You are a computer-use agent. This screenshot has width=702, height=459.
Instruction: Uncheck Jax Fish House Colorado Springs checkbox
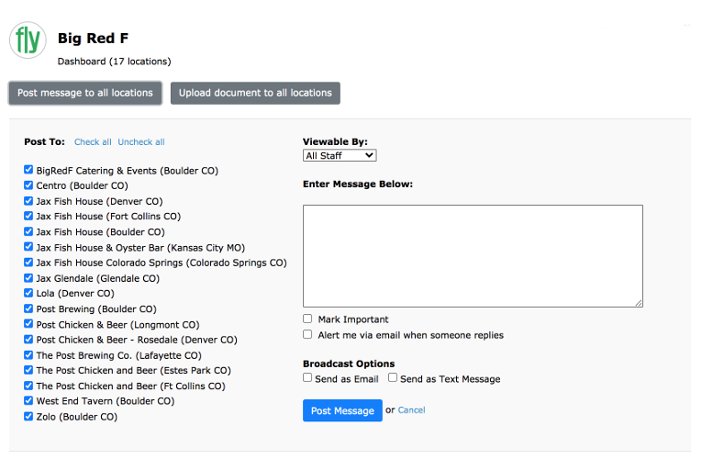tap(29, 262)
